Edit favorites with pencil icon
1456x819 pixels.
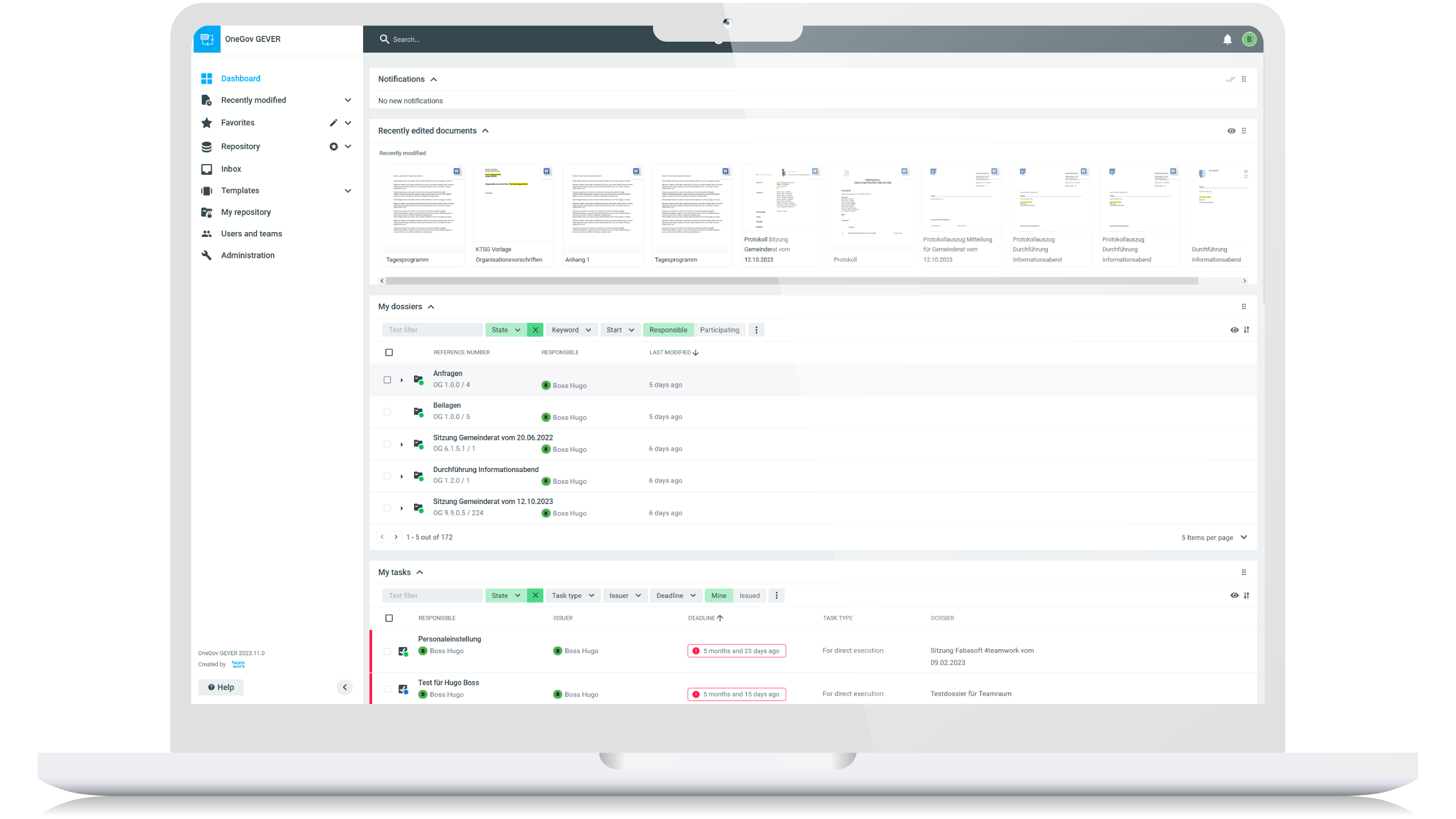click(333, 123)
